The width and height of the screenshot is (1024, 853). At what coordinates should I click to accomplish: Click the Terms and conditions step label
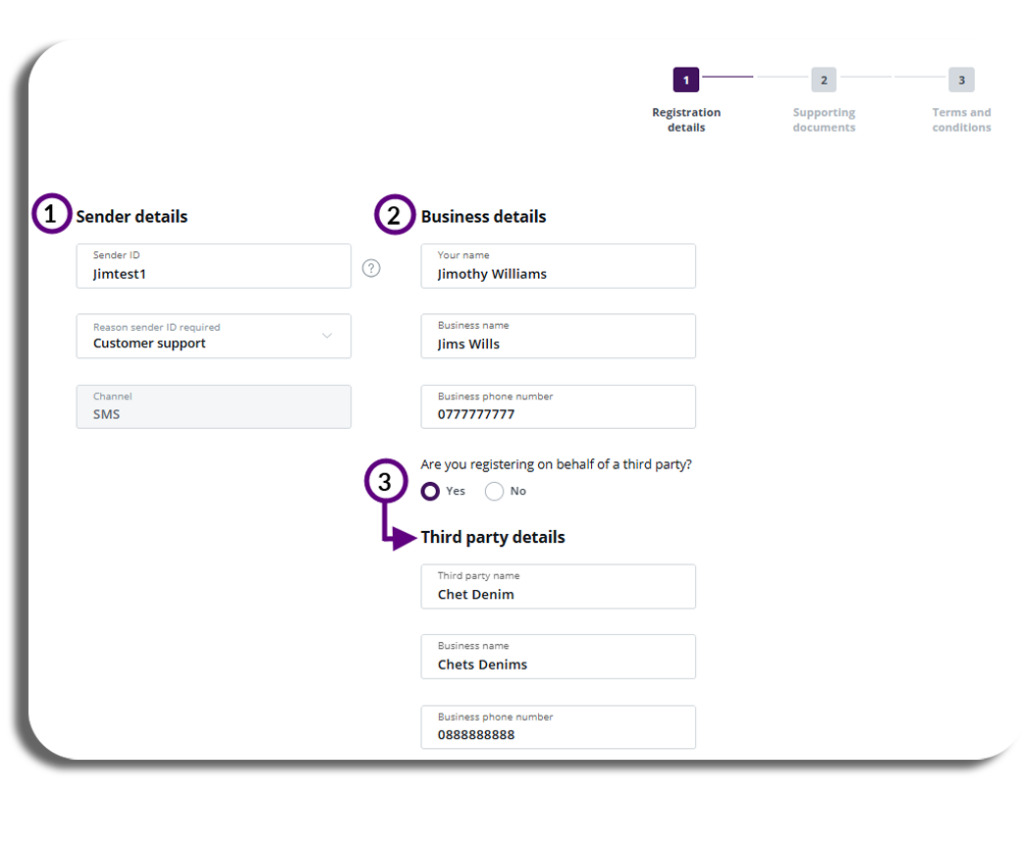click(x=961, y=120)
